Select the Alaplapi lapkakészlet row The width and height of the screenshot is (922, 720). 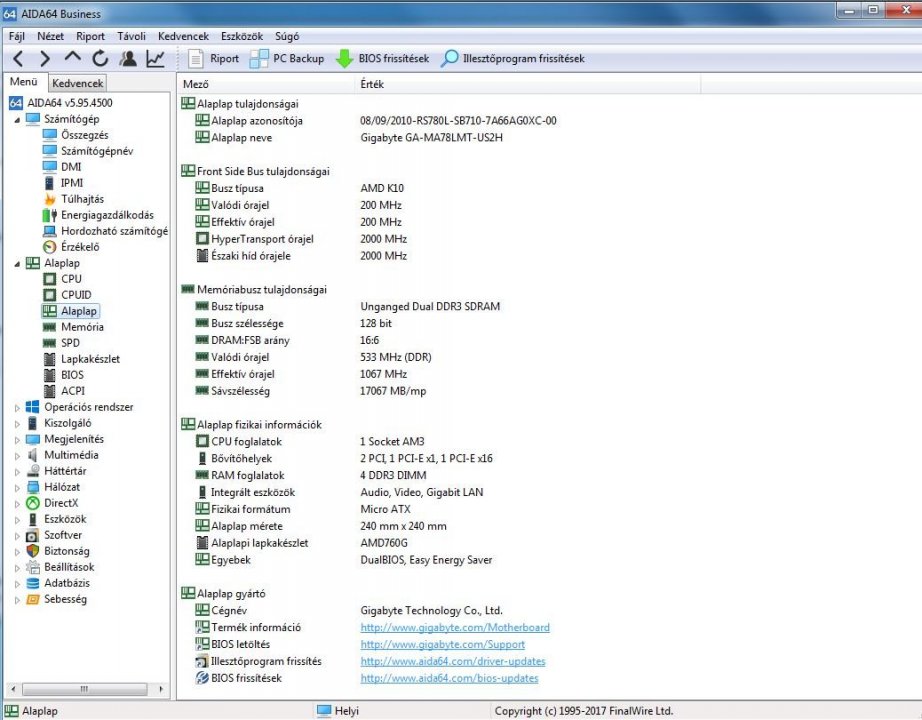pyautogui.click(x=302, y=543)
